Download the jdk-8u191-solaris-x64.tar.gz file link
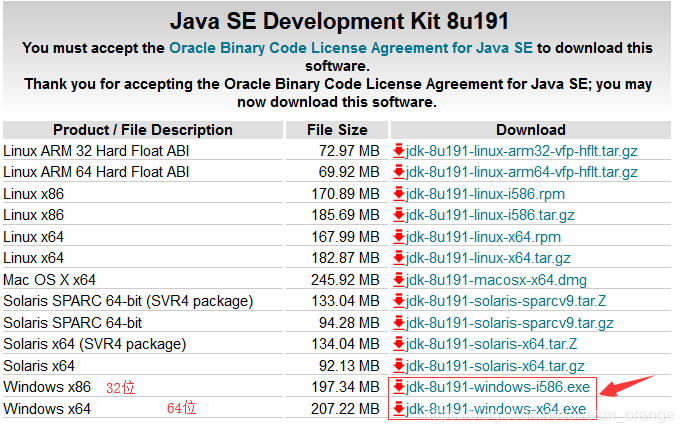This screenshot has height=433, width=684. point(496,366)
